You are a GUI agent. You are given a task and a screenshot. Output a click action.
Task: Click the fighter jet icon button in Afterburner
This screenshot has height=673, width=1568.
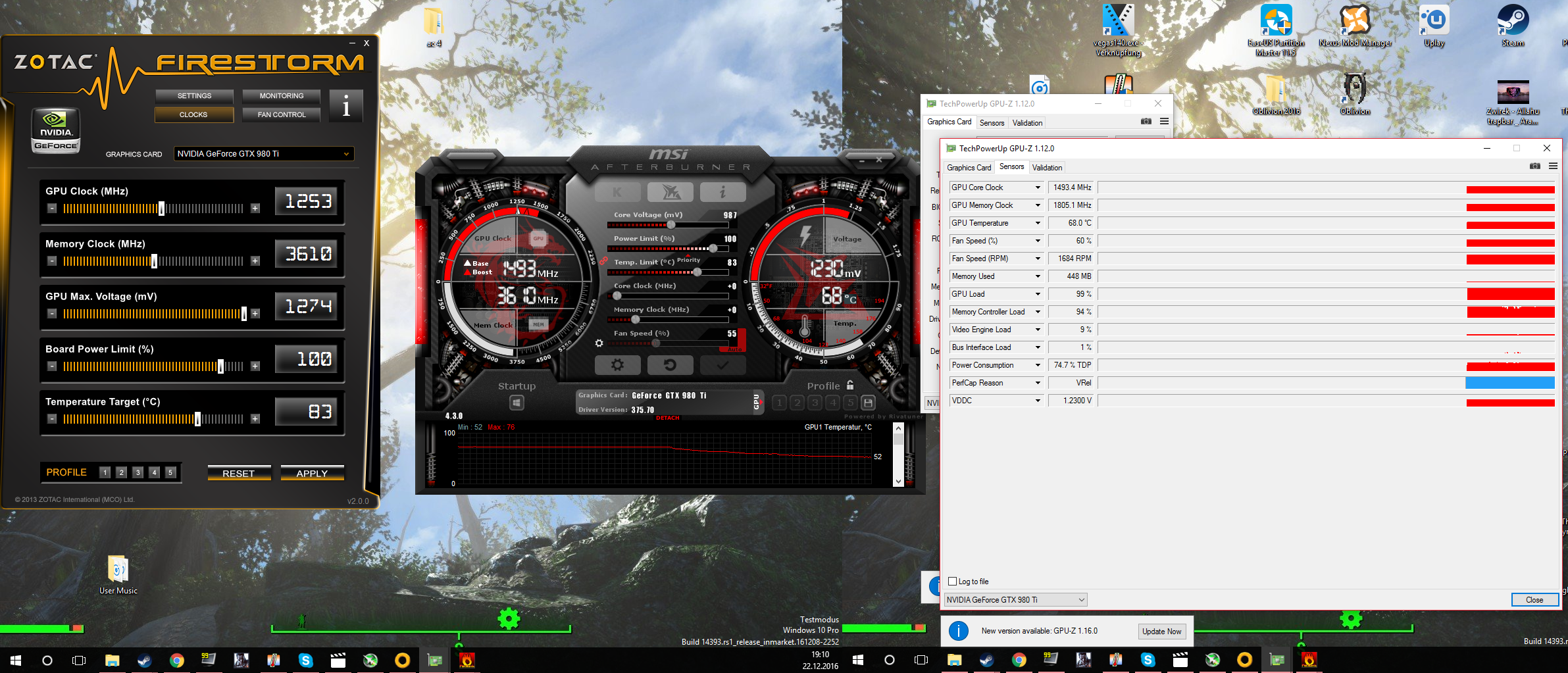pos(670,192)
